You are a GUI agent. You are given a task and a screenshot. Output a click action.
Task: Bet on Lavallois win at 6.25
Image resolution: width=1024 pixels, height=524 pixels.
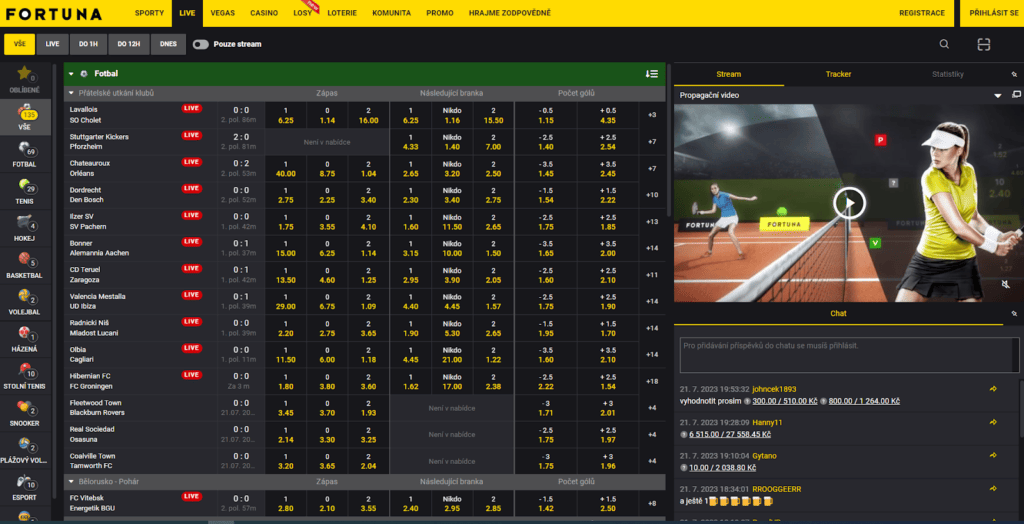pyautogui.click(x=286, y=115)
